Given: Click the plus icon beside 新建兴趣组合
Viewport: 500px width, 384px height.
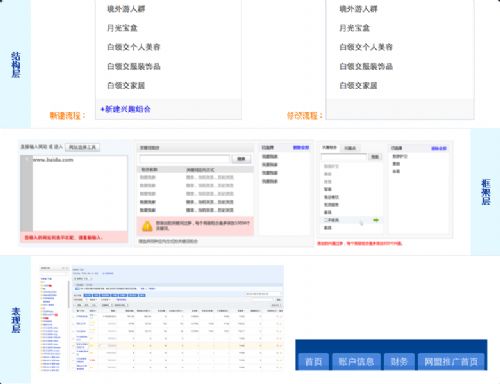Looking at the screenshot, I should coord(102,109).
